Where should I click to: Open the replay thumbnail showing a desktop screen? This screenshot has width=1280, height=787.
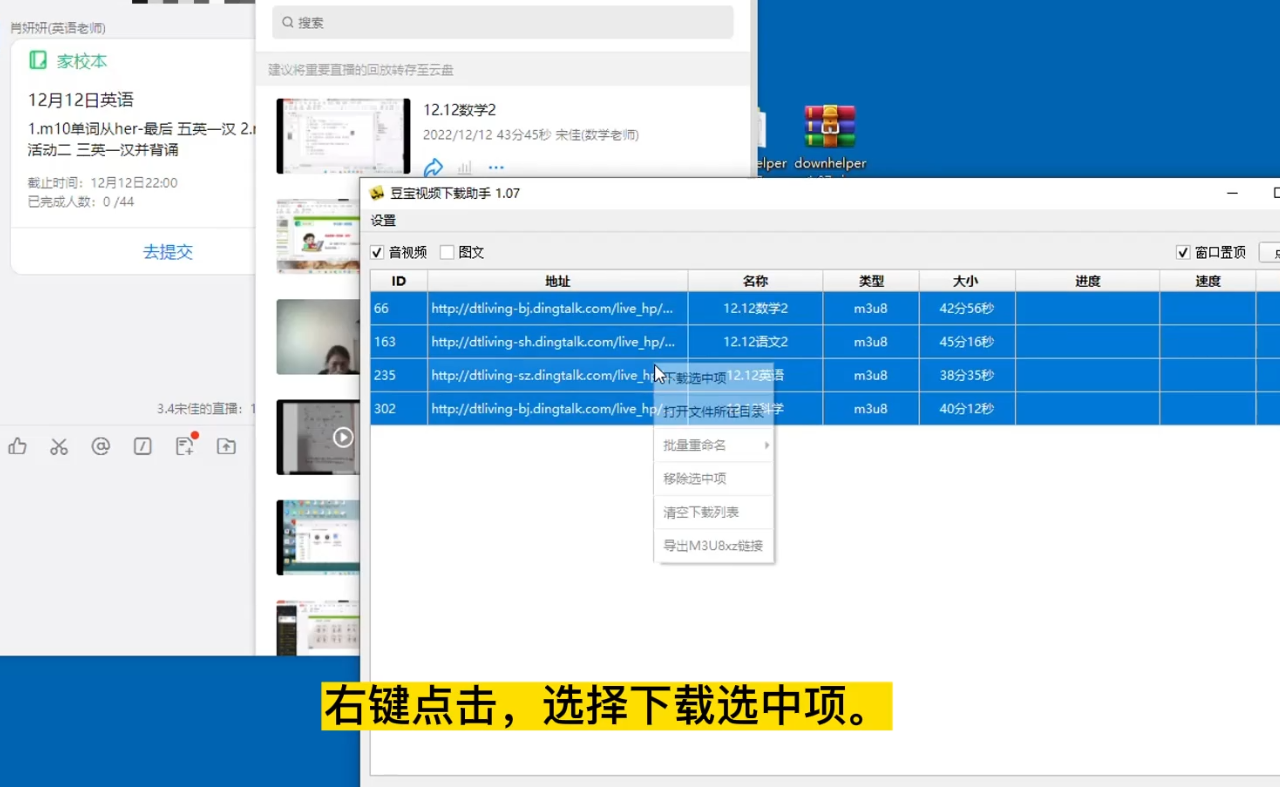(x=318, y=537)
